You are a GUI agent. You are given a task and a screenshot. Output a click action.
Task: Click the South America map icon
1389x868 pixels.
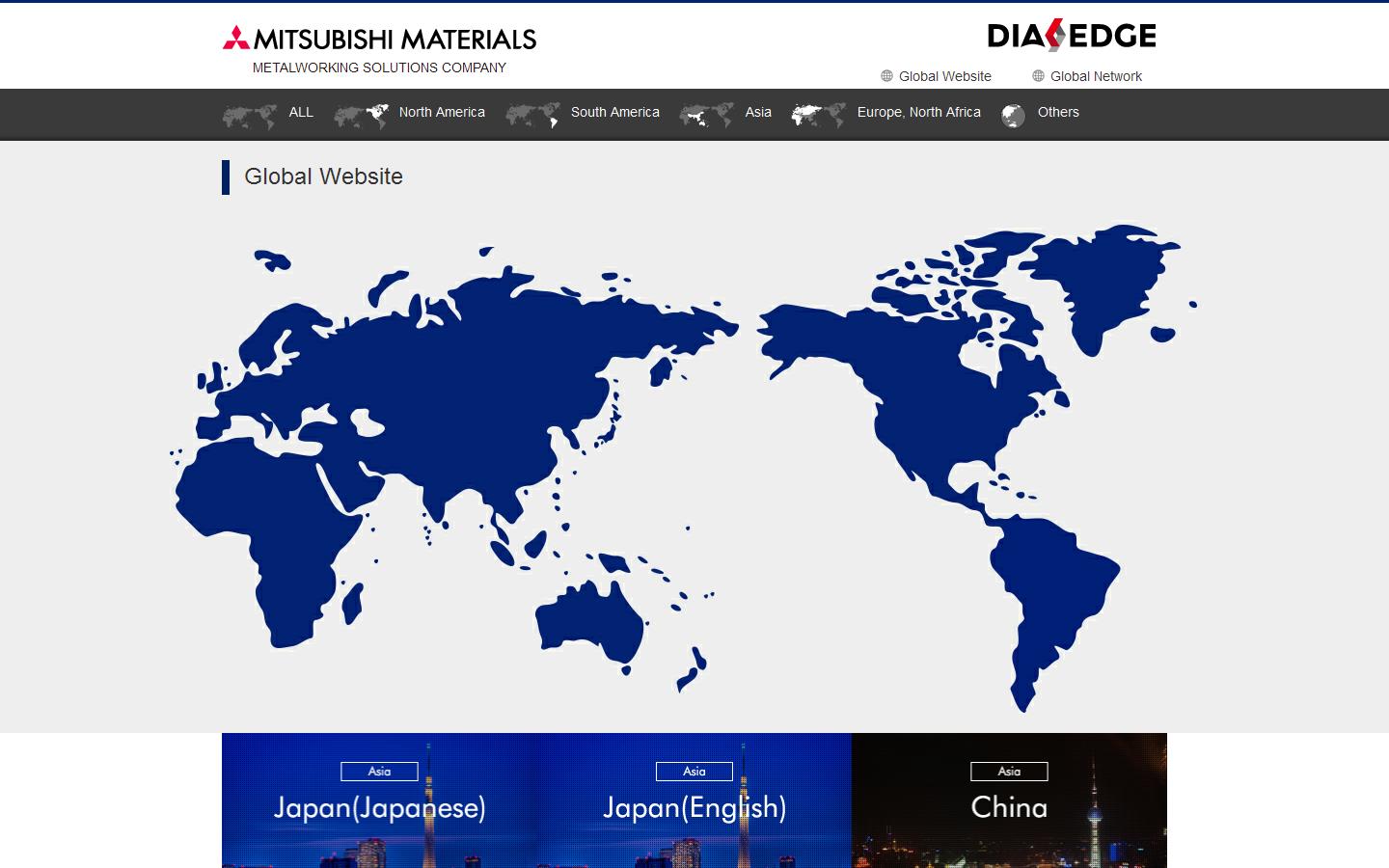pyautogui.click(x=533, y=114)
